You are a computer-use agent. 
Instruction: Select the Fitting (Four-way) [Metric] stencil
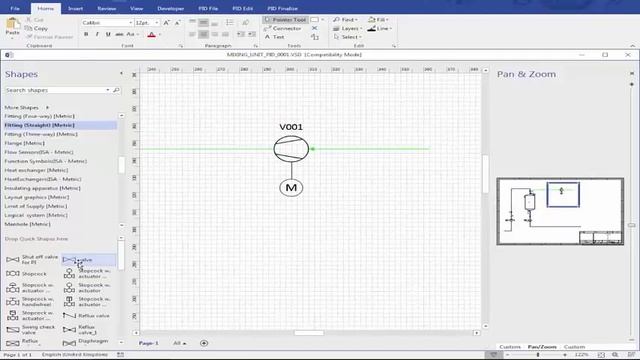click(40, 116)
